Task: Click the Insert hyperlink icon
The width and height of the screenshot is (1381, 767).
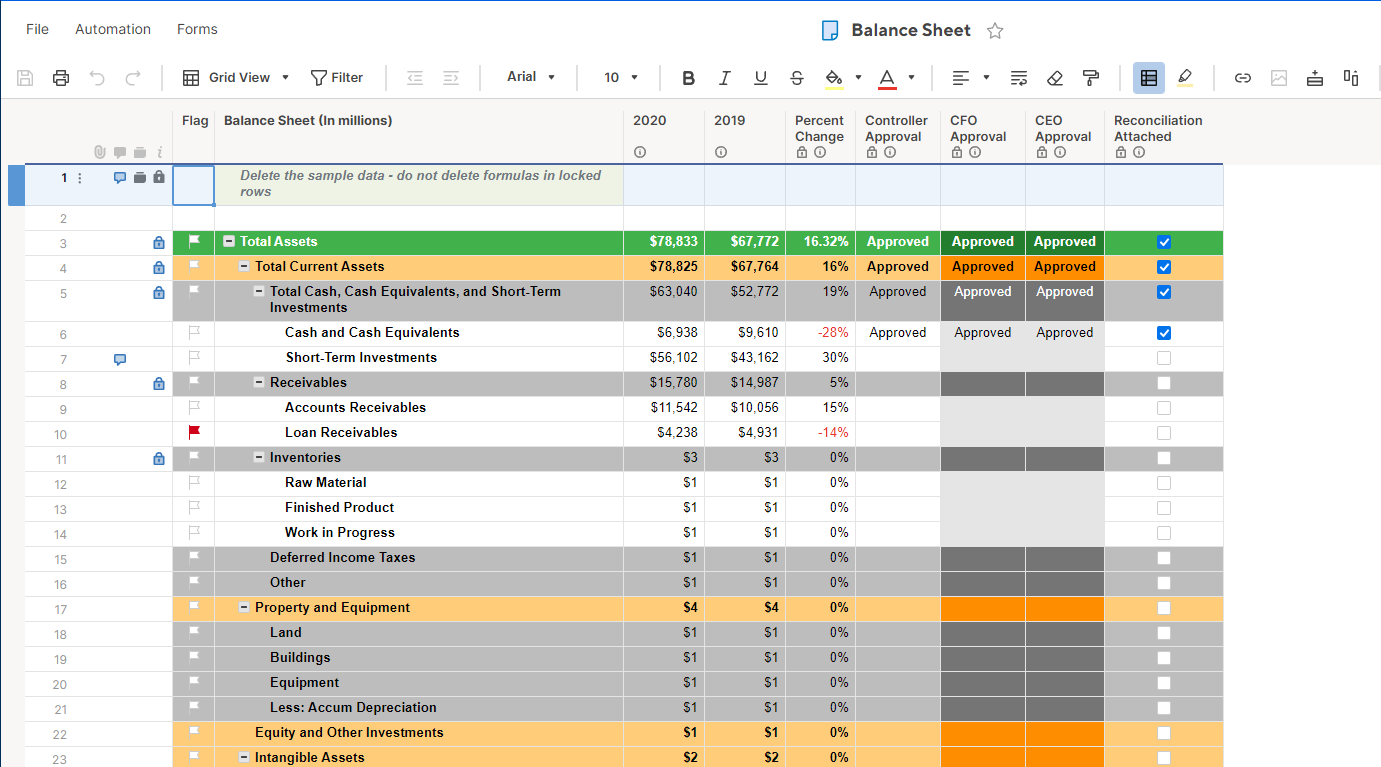Action: (1243, 78)
